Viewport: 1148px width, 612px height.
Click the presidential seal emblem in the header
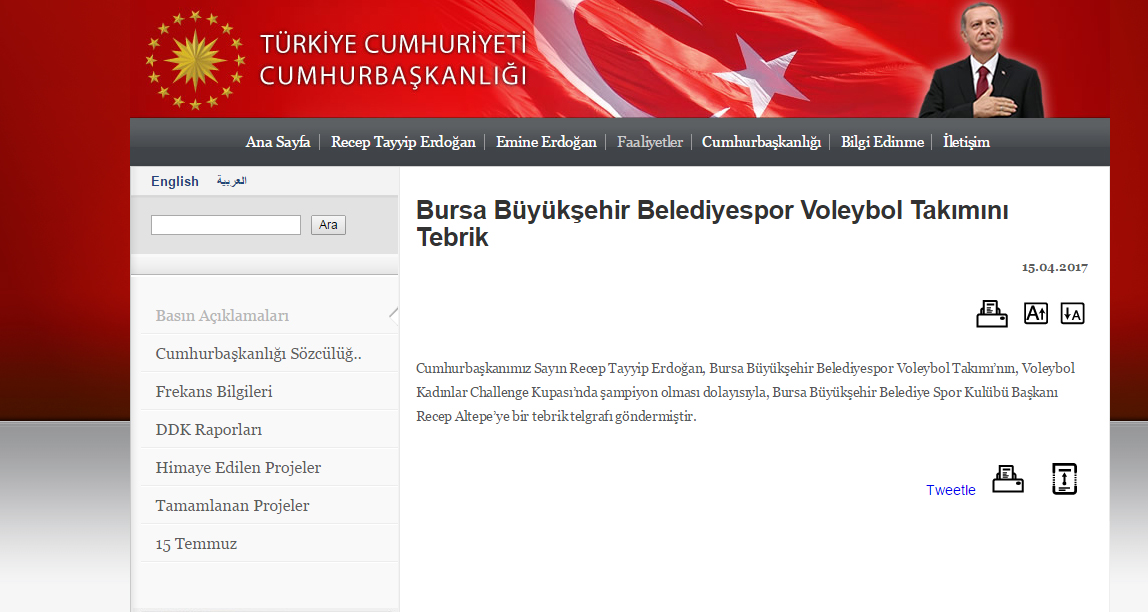click(x=195, y=60)
